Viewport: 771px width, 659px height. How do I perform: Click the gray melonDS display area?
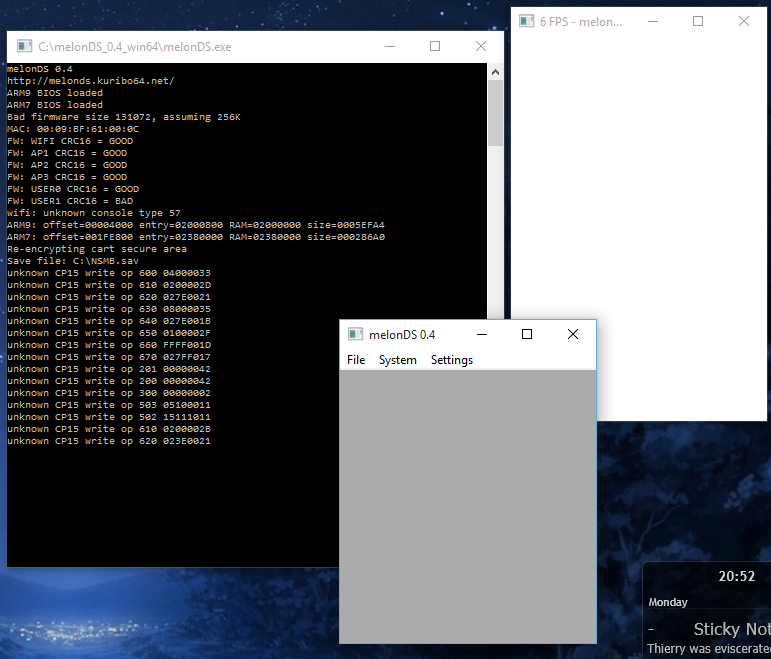pos(468,506)
